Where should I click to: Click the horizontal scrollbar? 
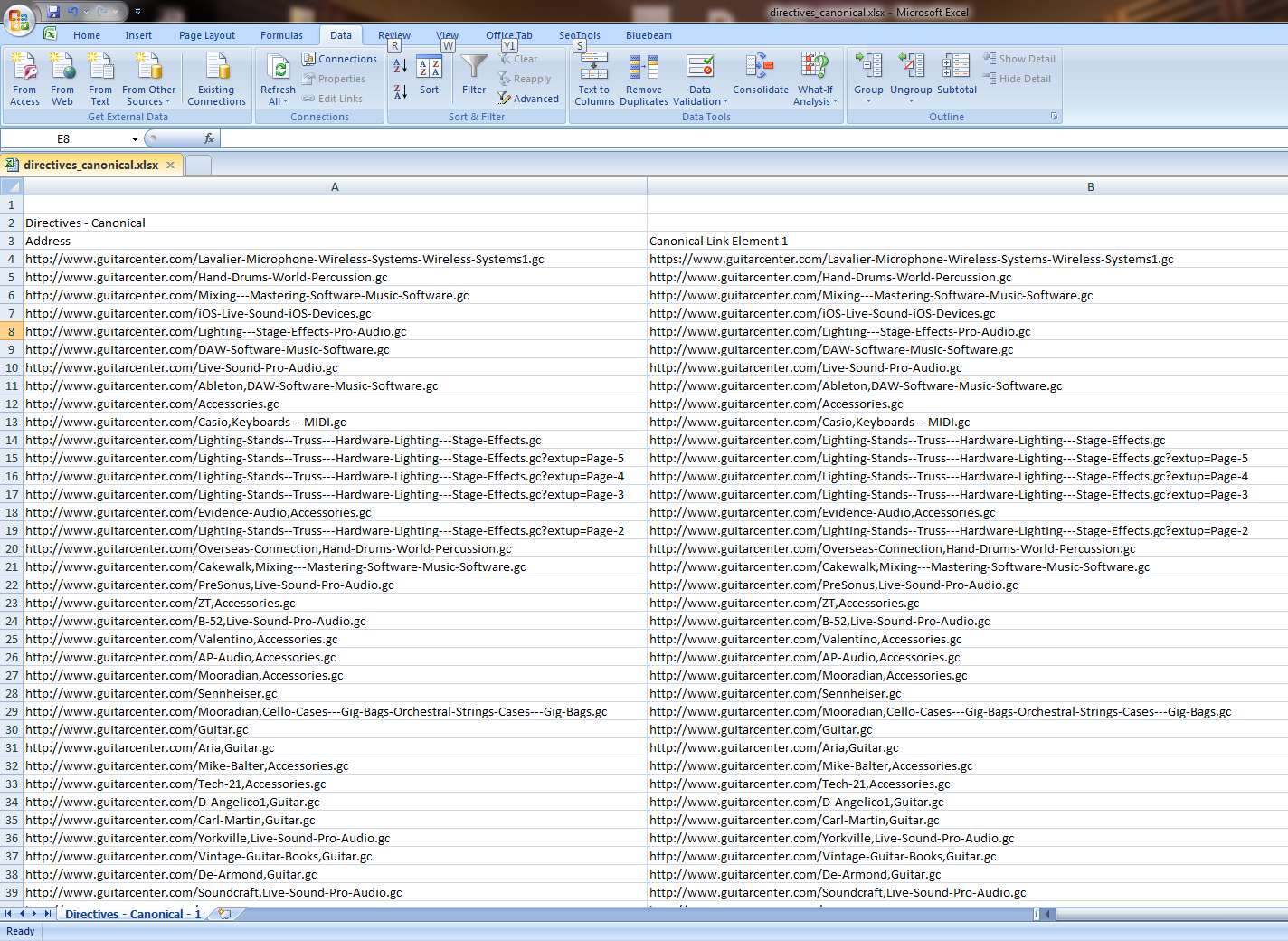click(x=1171, y=914)
